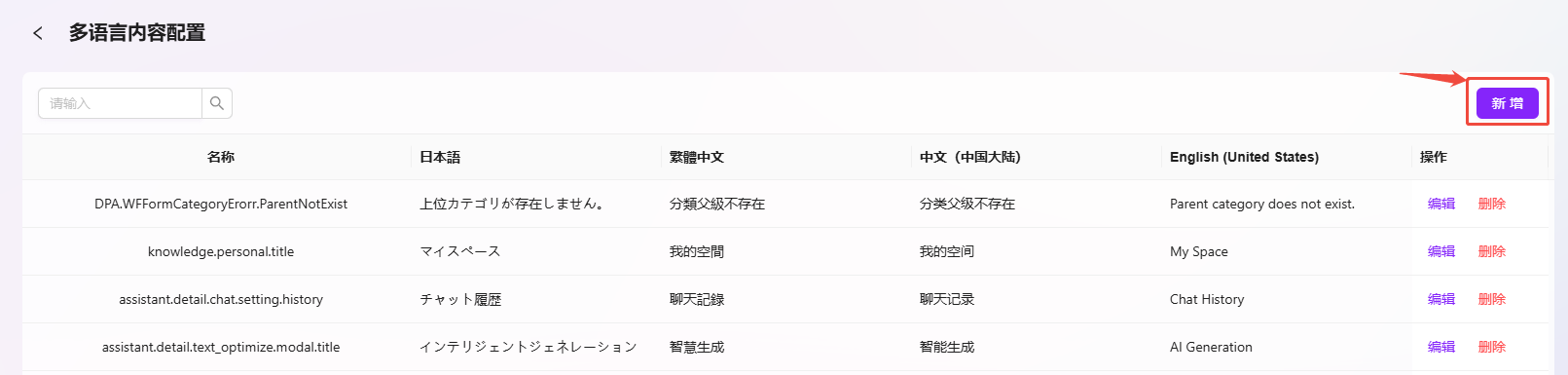
Task: Delete the knowledge.personal.title entry
Action: click(x=1491, y=251)
